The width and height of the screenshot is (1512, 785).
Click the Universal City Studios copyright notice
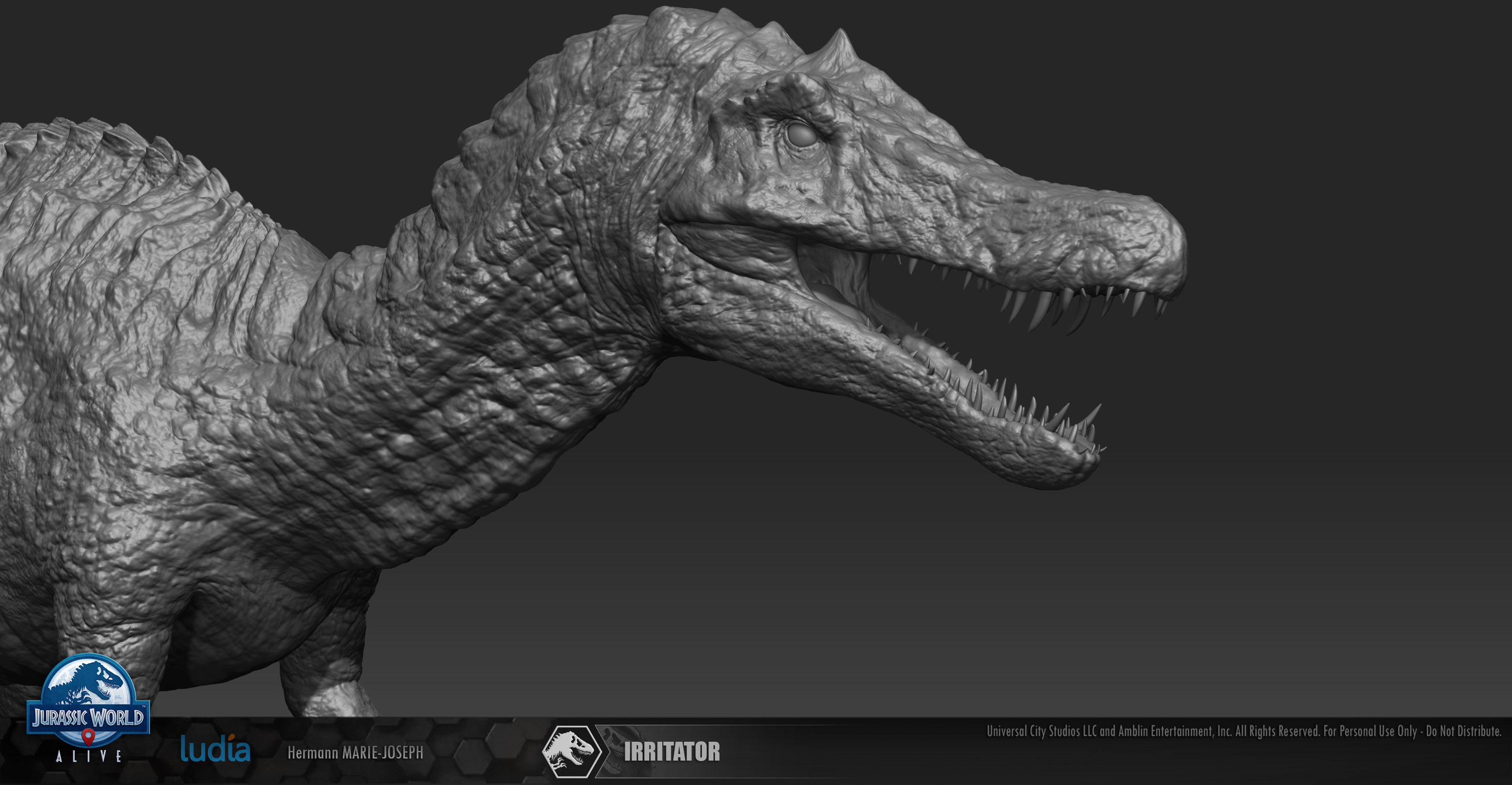point(1244,731)
